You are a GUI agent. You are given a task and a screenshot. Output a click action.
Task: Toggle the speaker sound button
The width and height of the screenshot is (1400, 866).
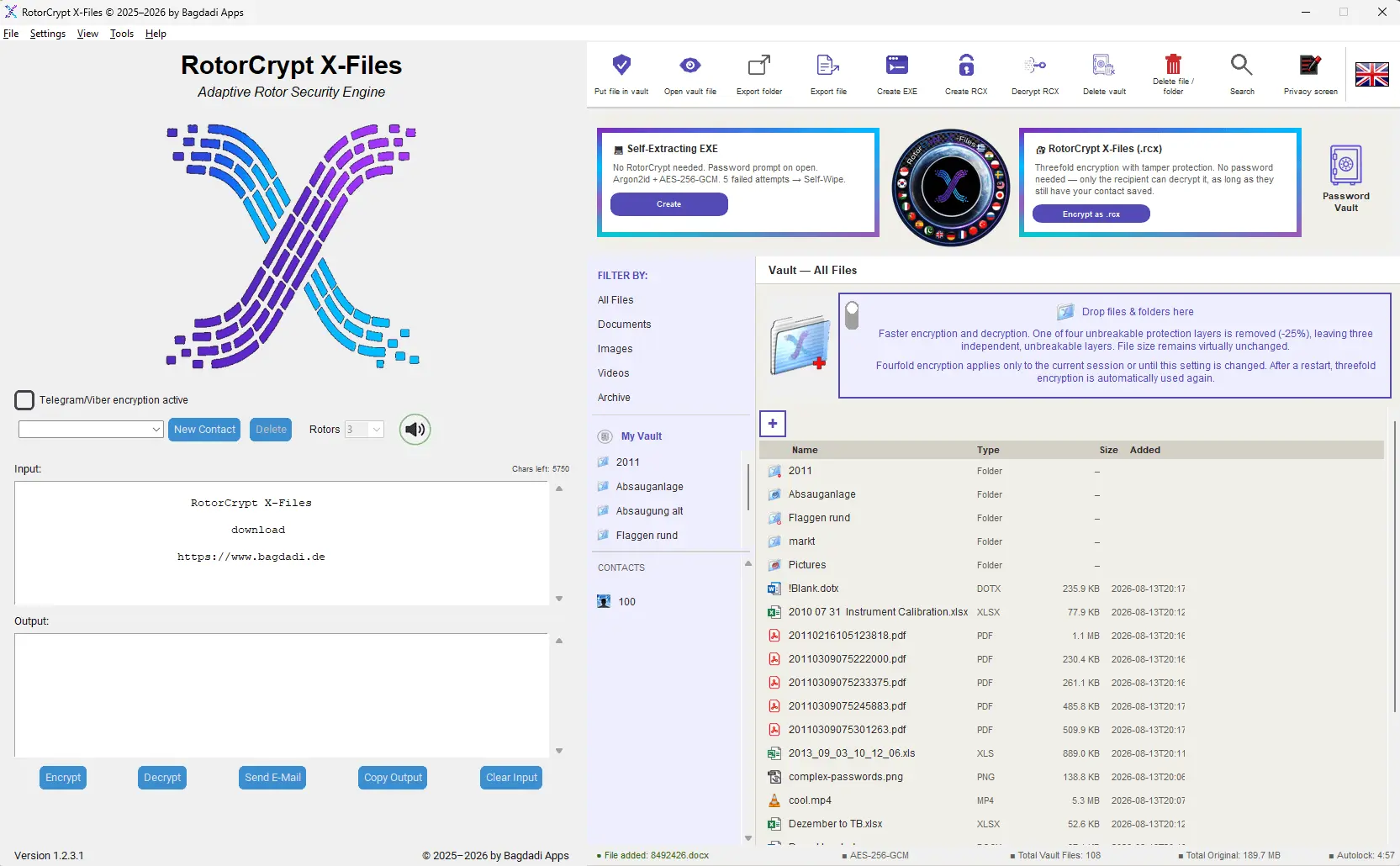(415, 430)
